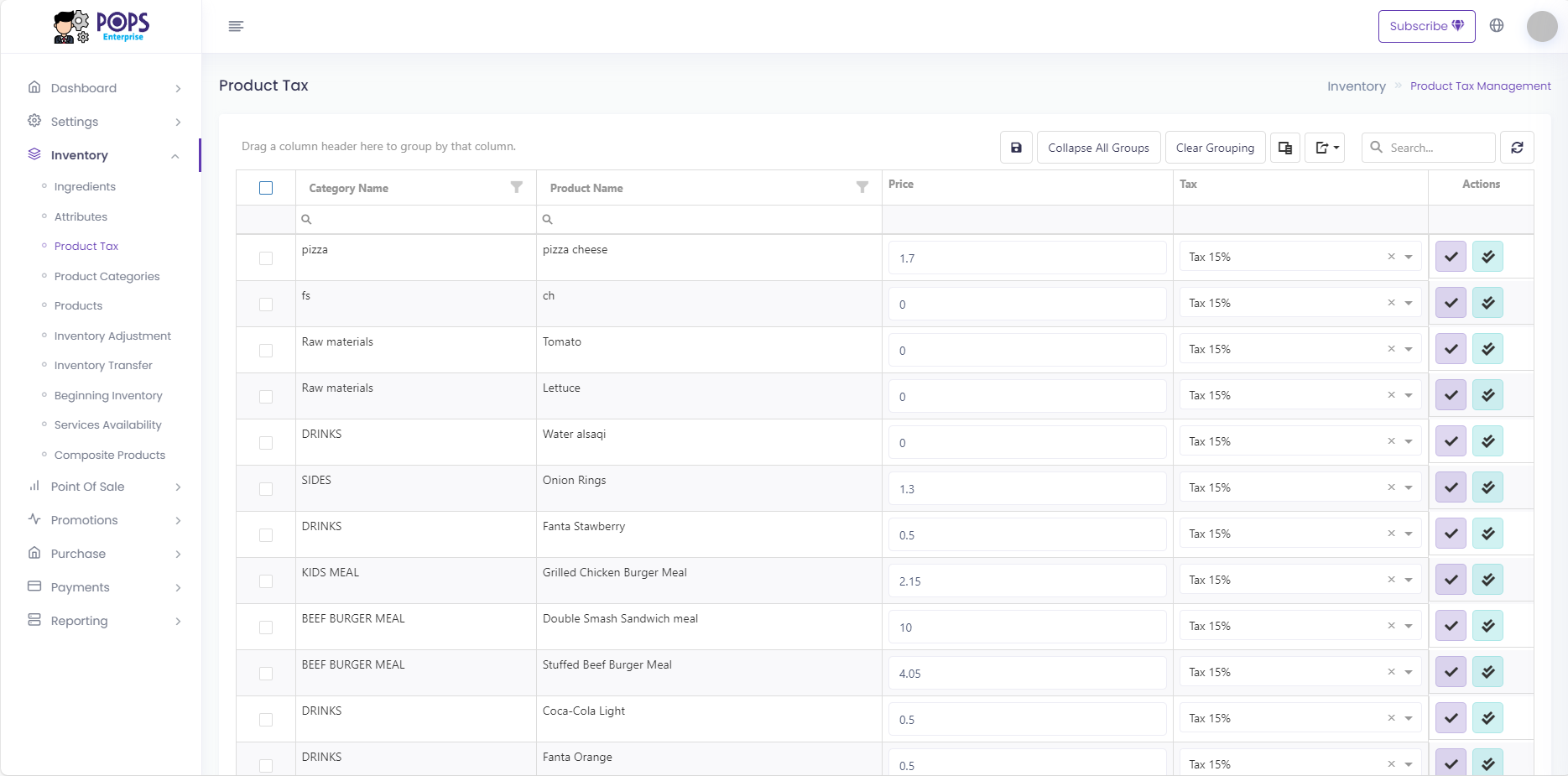Click the Clear Grouping button

point(1215,148)
